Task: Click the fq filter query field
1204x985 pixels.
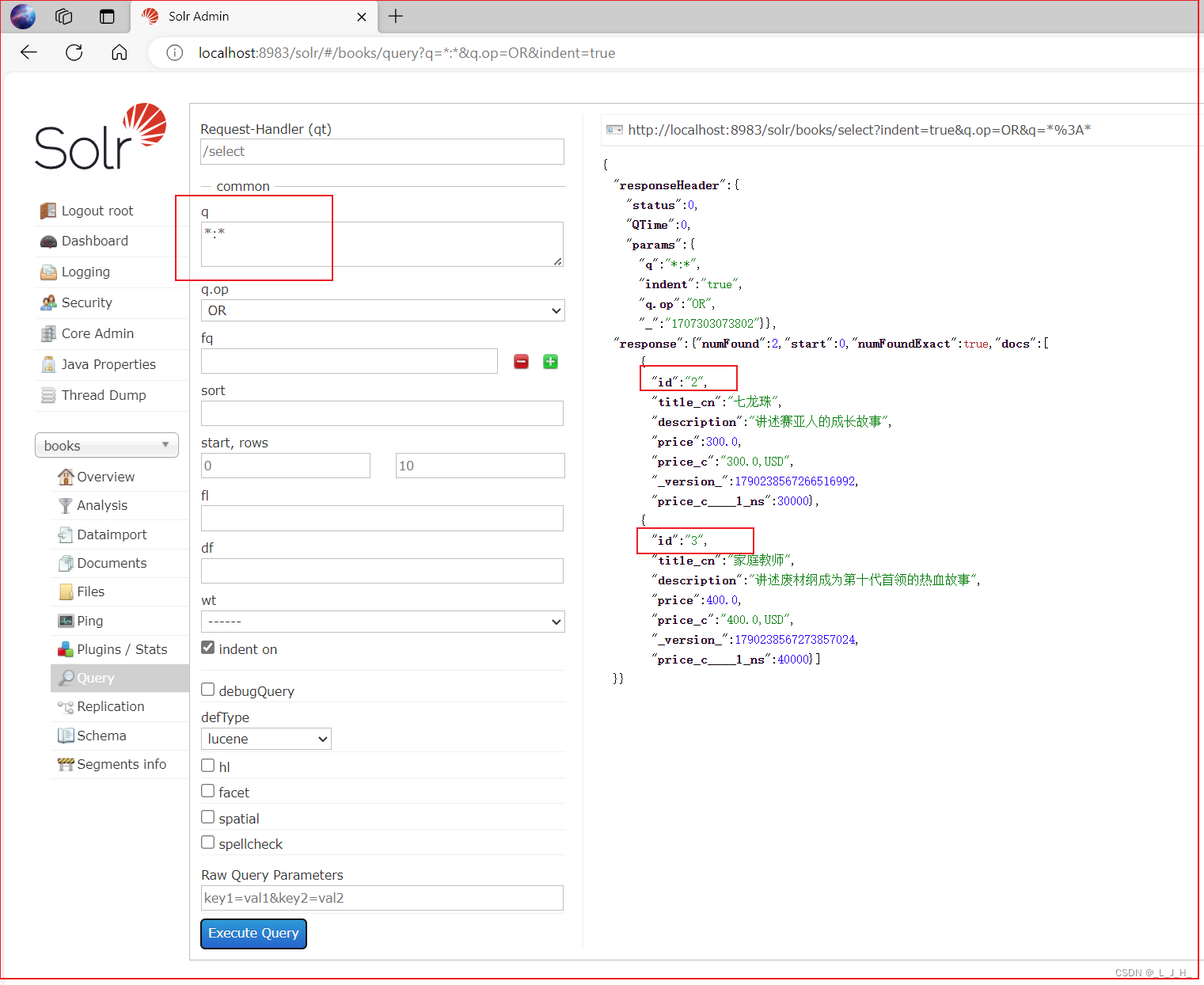Action: (x=349, y=361)
